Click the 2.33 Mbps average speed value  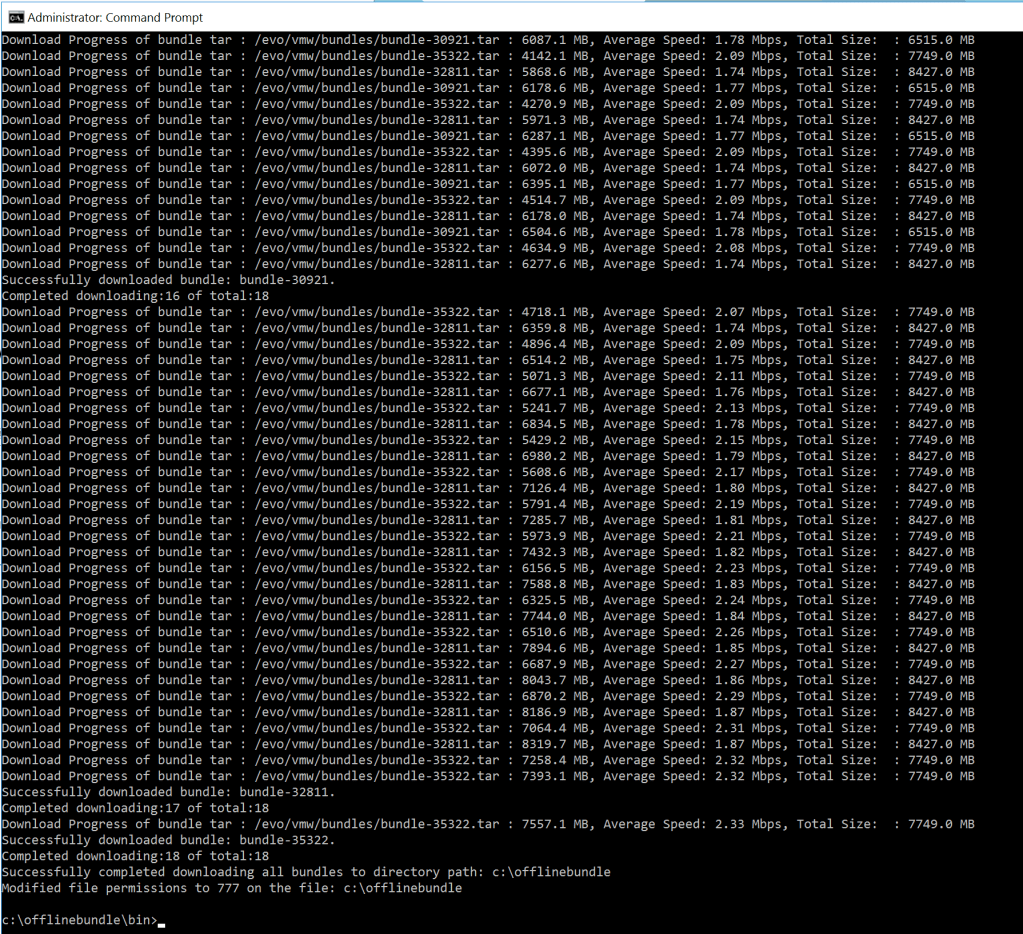point(722,824)
